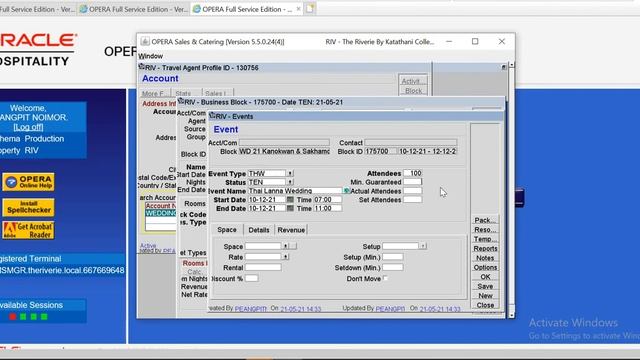
Task: Click the Pack... button
Action: point(485,220)
